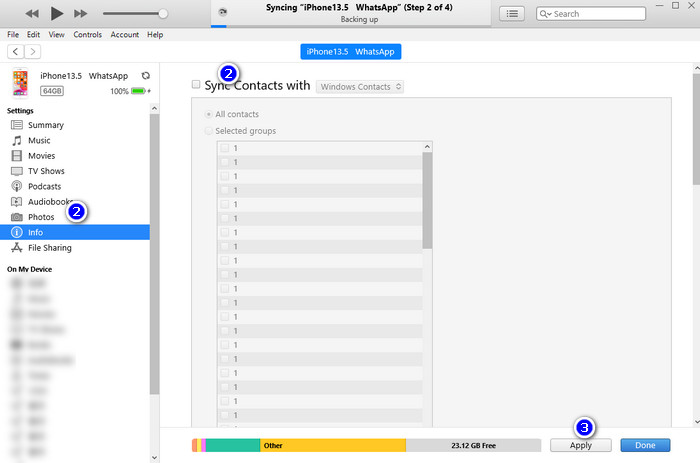Click the sync activity spinner icon

(222, 12)
